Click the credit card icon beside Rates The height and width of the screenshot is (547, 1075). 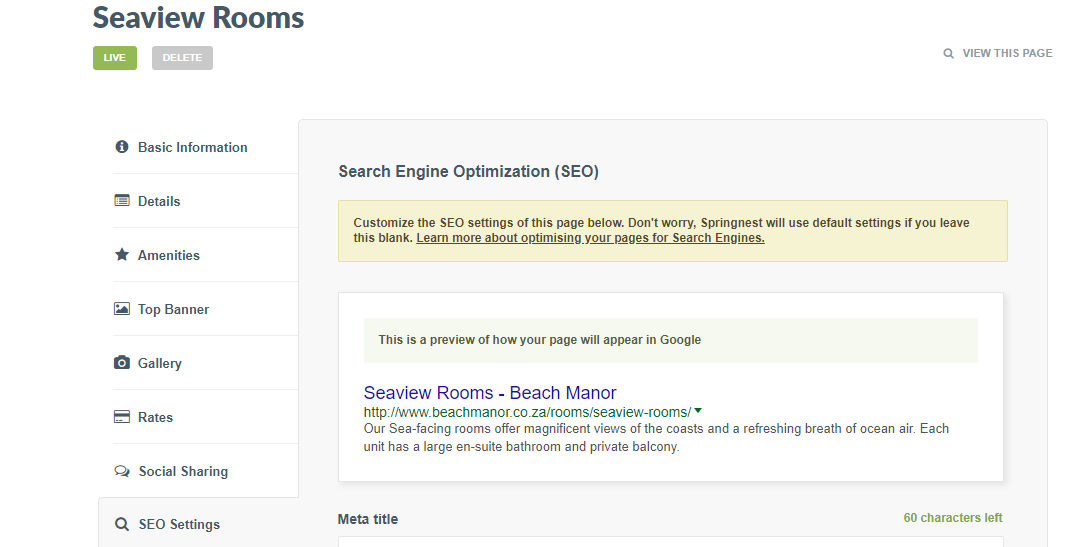(x=122, y=417)
